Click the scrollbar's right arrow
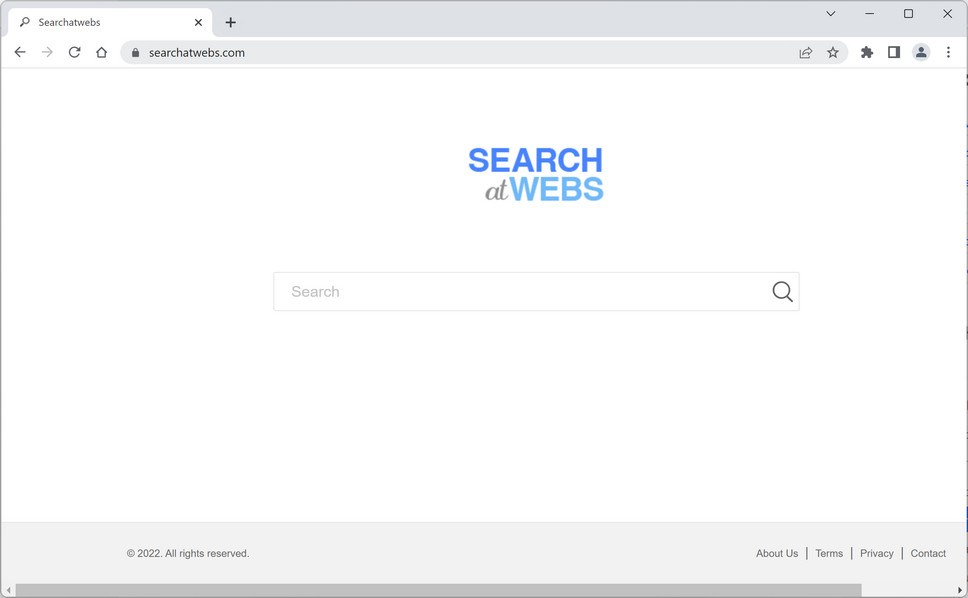 pyautogui.click(x=959, y=591)
